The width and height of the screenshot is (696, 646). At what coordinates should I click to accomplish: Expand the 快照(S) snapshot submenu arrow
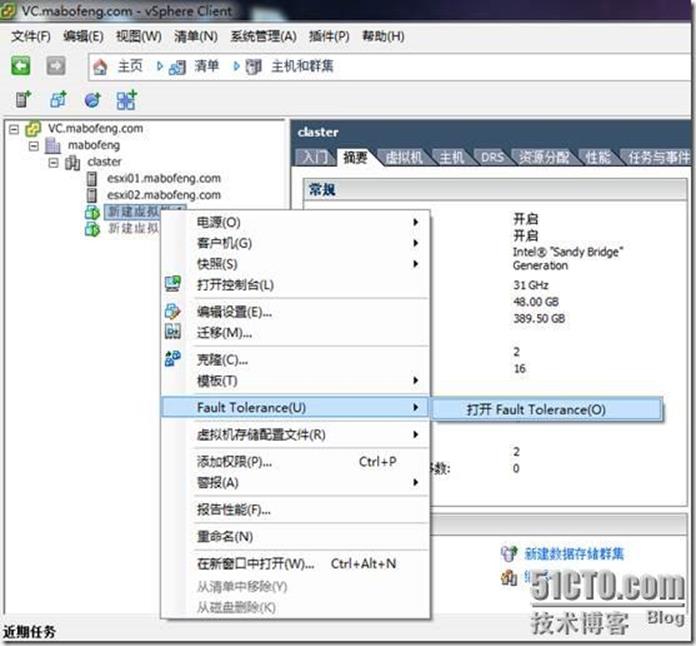(x=415, y=264)
